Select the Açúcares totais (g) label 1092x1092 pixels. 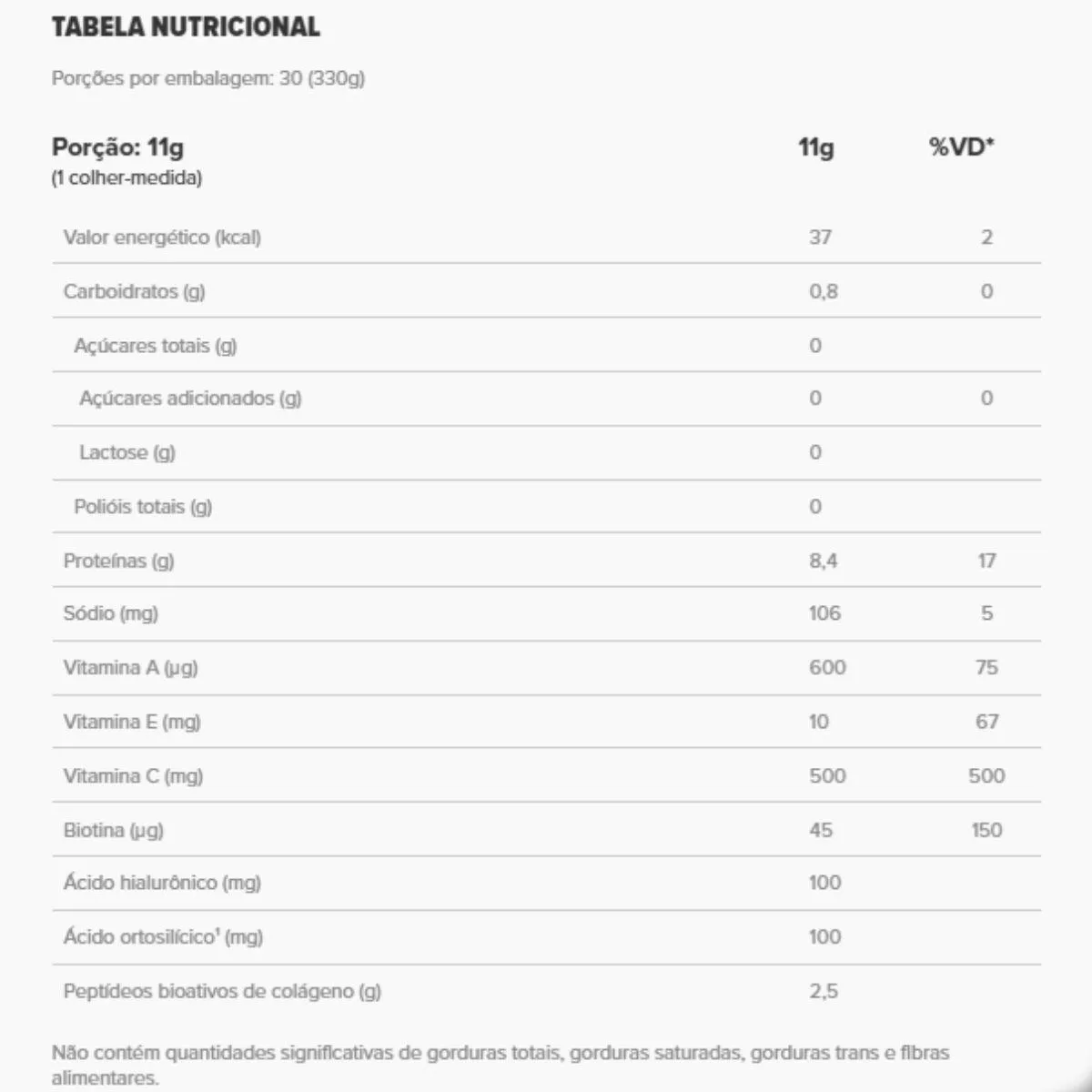point(155,346)
